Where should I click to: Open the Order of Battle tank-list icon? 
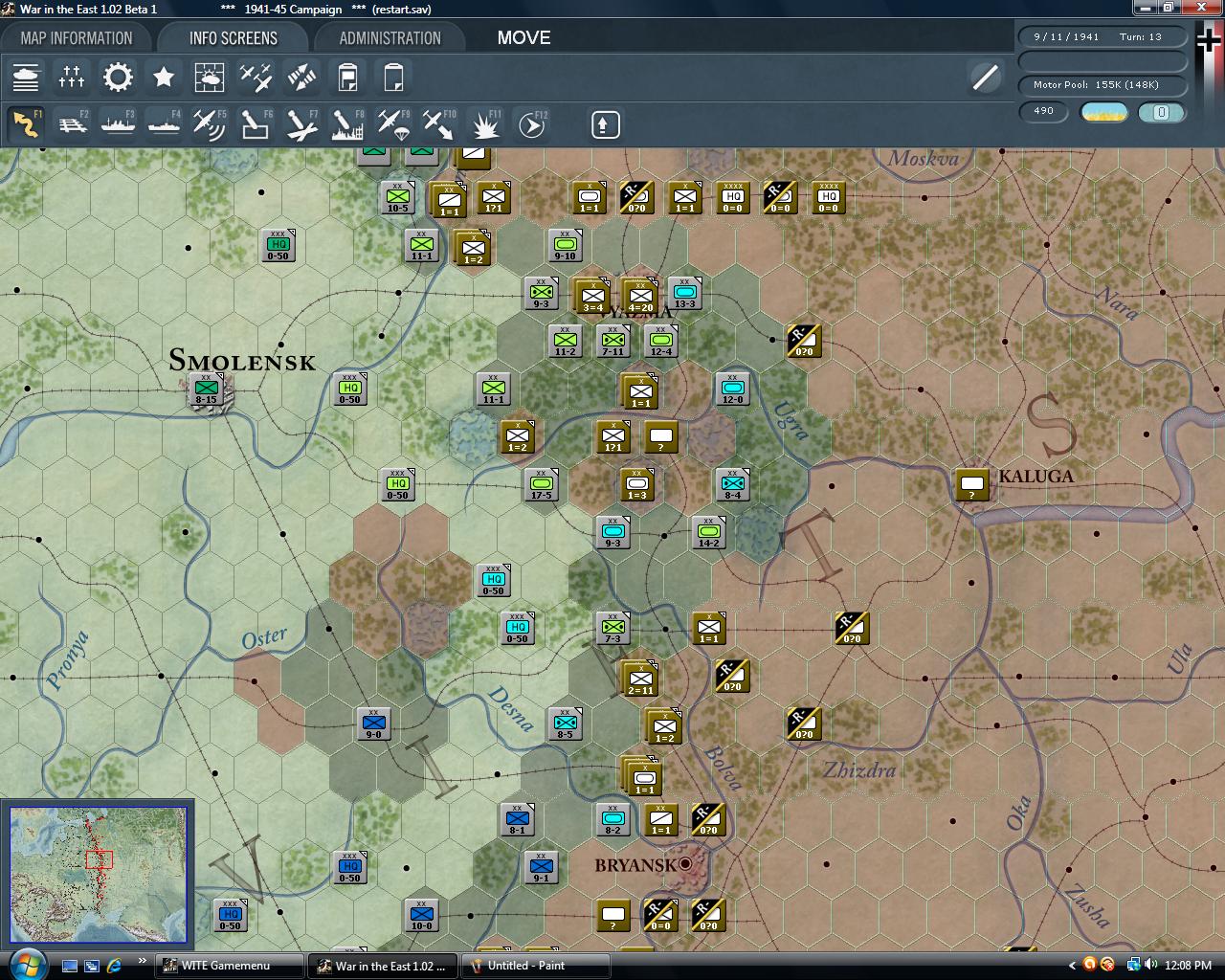tap(26, 78)
